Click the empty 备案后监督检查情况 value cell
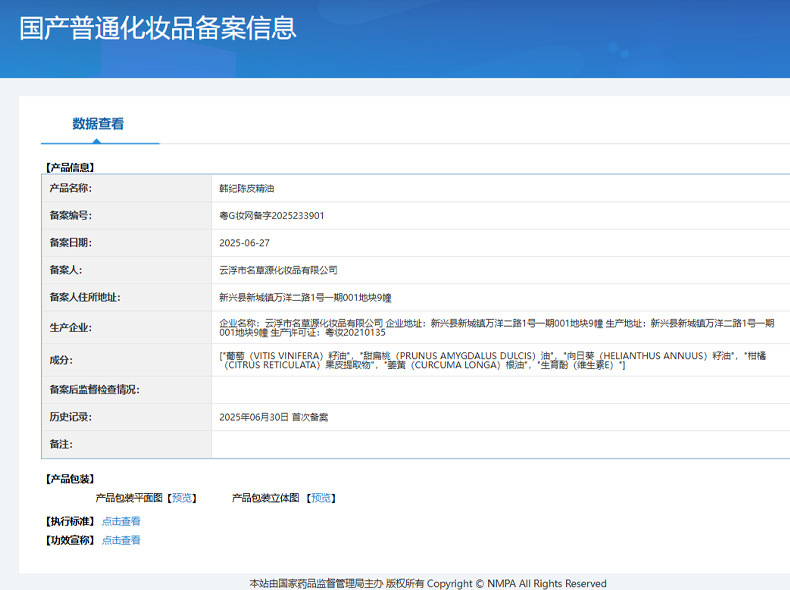This screenshot has width=790, height=590. tap(500, 389)
